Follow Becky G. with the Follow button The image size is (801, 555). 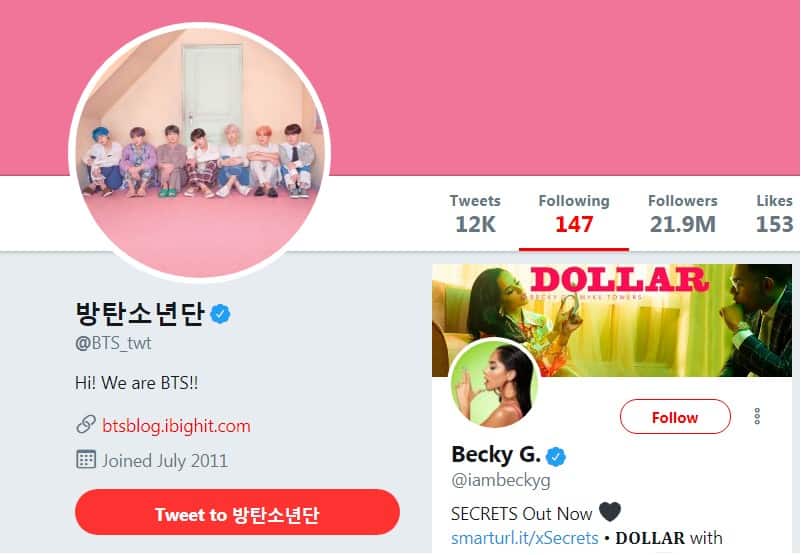[x=675, y=417]
